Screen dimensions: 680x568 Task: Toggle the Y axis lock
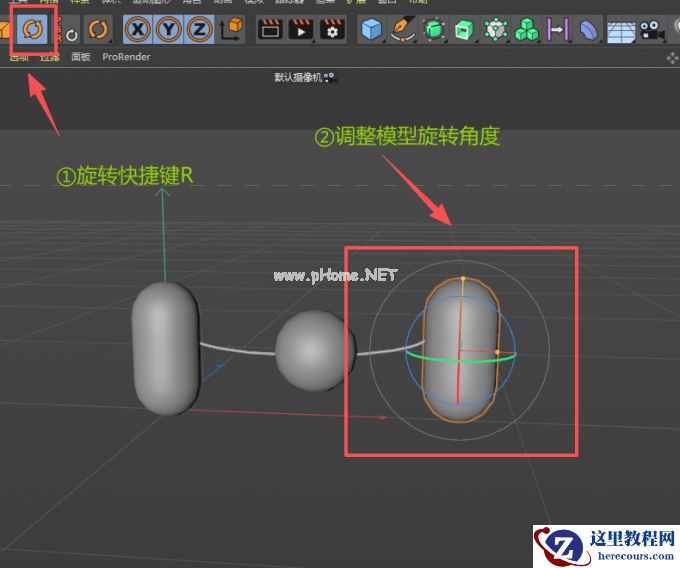[169, 29]
